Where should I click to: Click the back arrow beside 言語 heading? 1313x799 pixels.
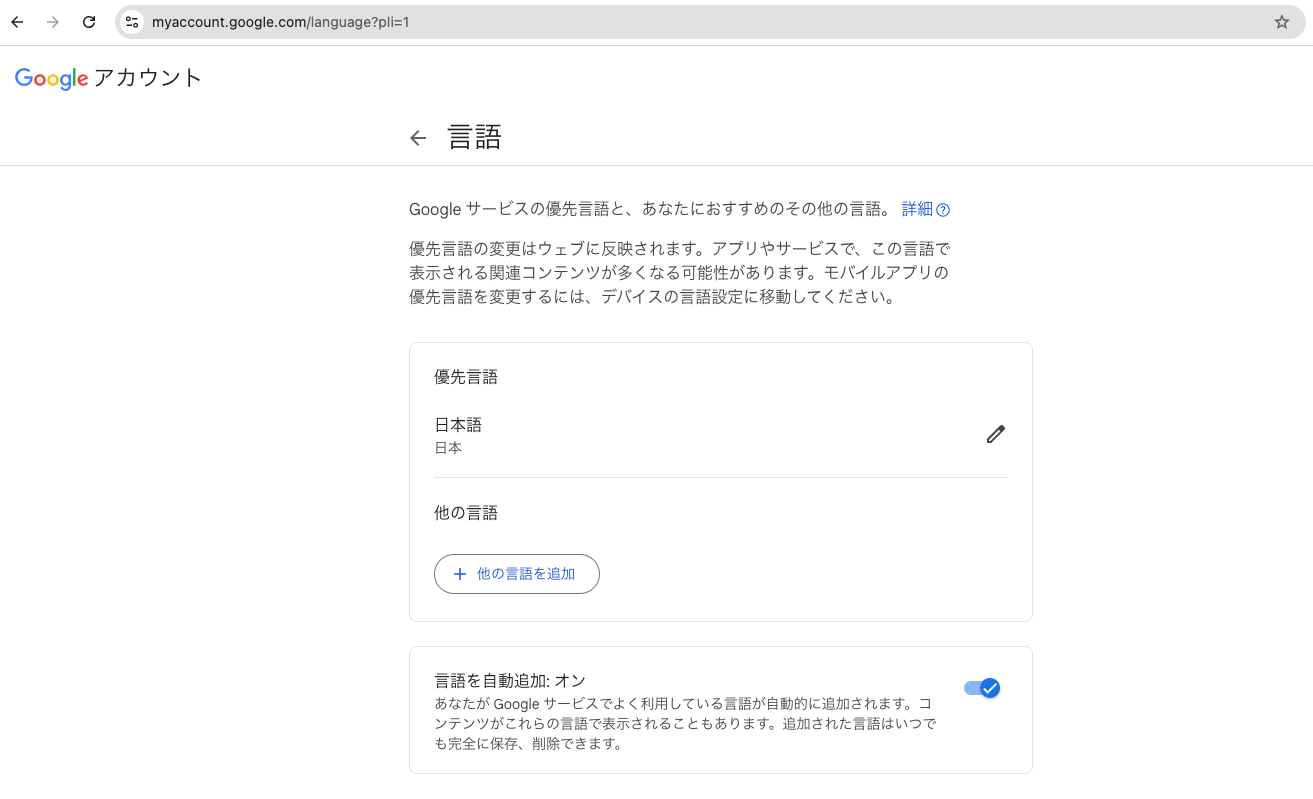click(418, 138)
